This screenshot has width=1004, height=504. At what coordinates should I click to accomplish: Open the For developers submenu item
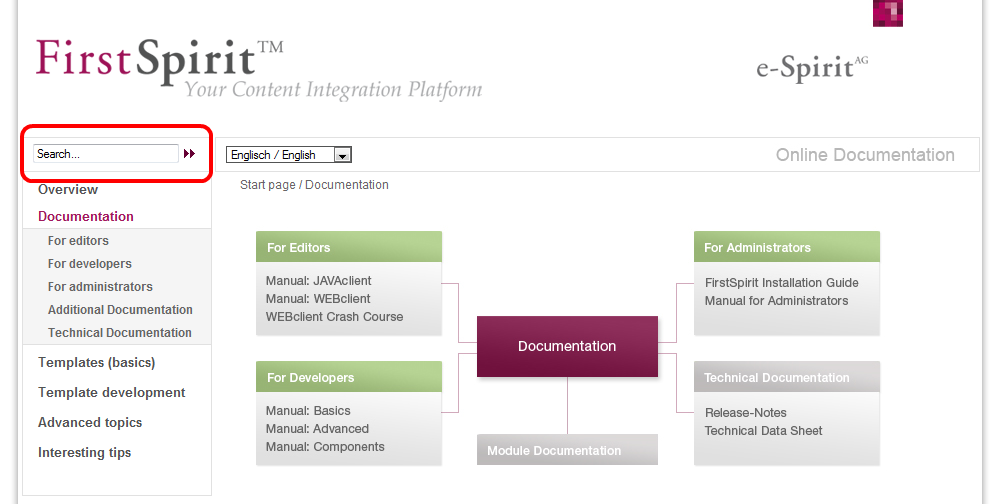click(x=90, y=264)
